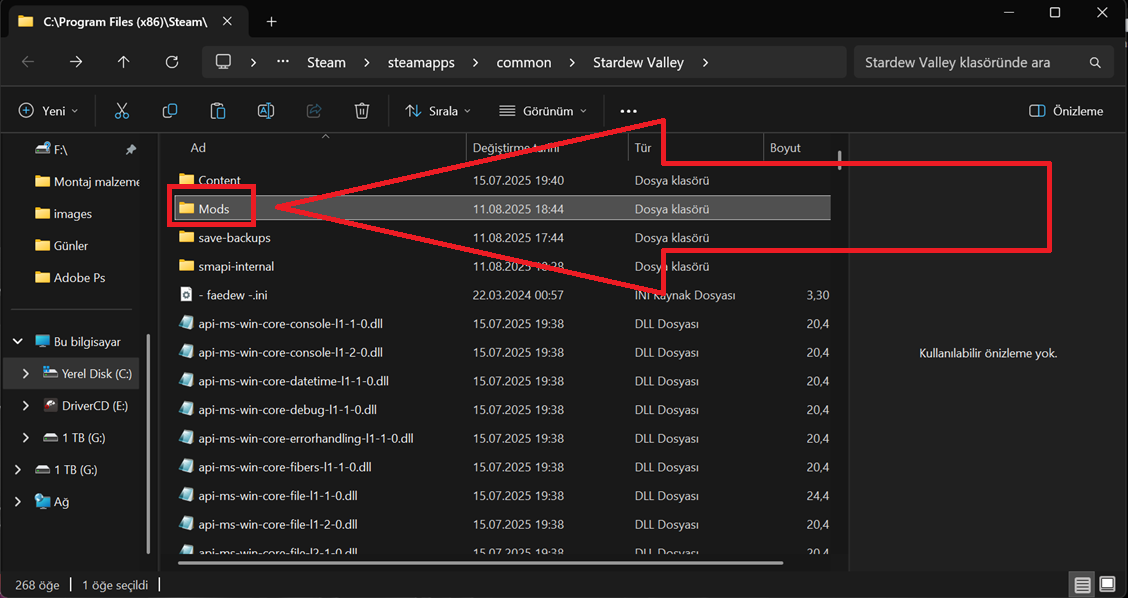The width and height of the screenshot is (1128, 598).
Task: Click the Share icon in toolbar
Action: coord(314,111)
